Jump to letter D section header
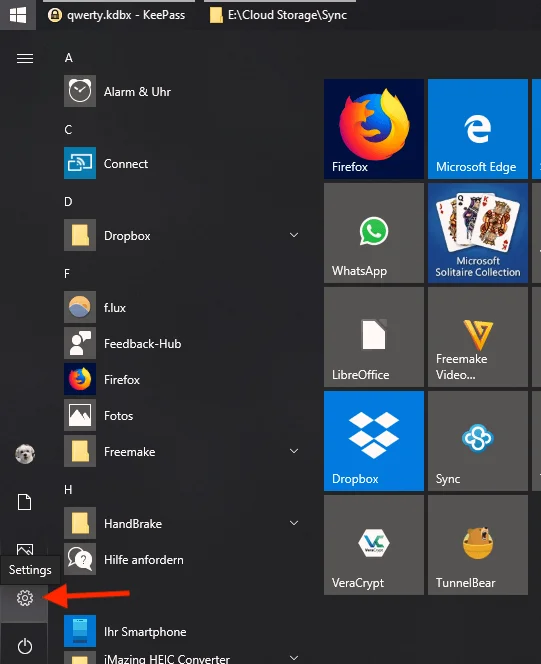Image resolution: width=541 pixels, height=664 pixels. point(68,202)
